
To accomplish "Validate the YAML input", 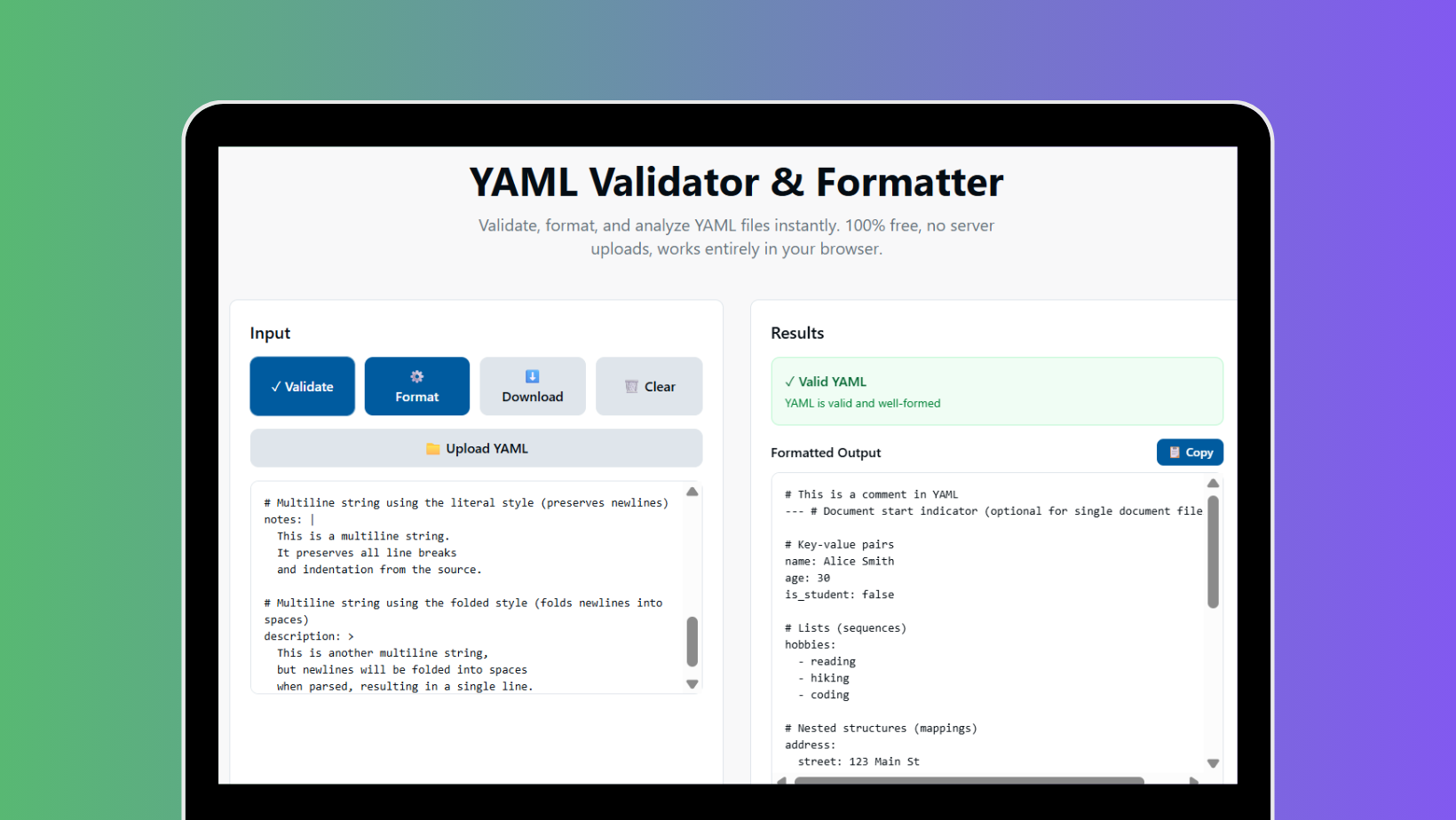I will 302,386.
